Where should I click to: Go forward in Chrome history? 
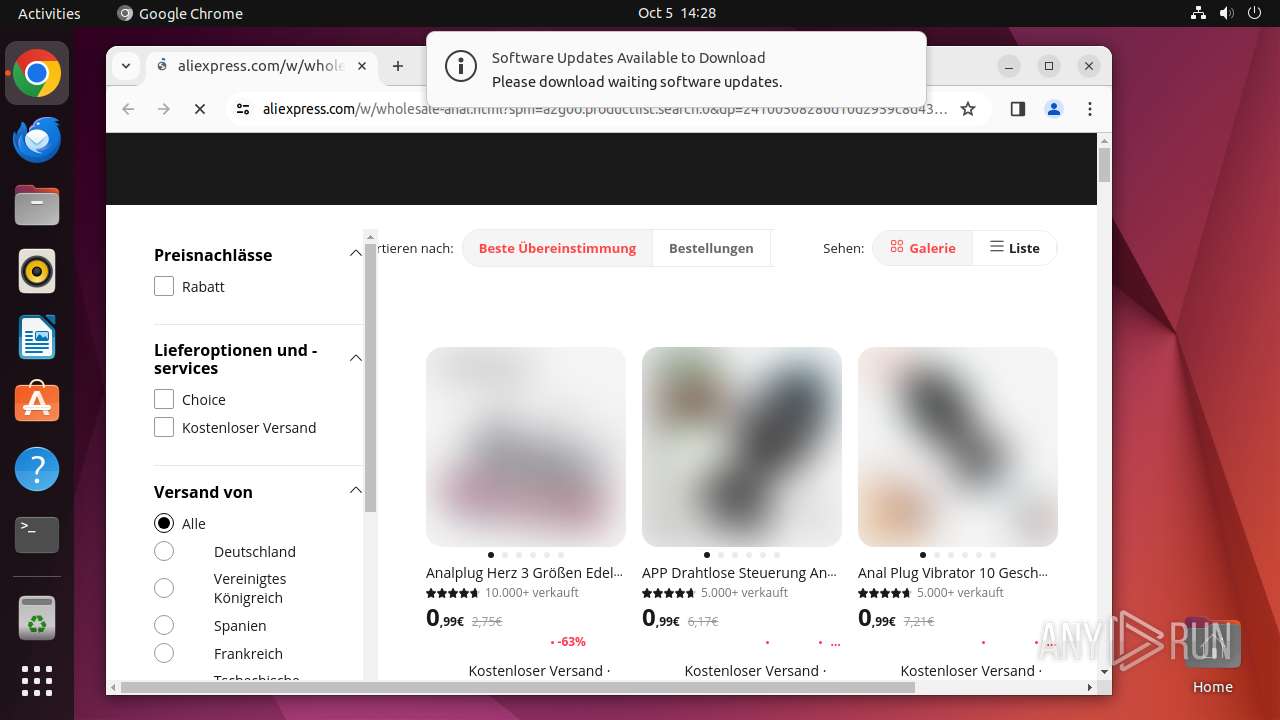click(x=164, y=109)
